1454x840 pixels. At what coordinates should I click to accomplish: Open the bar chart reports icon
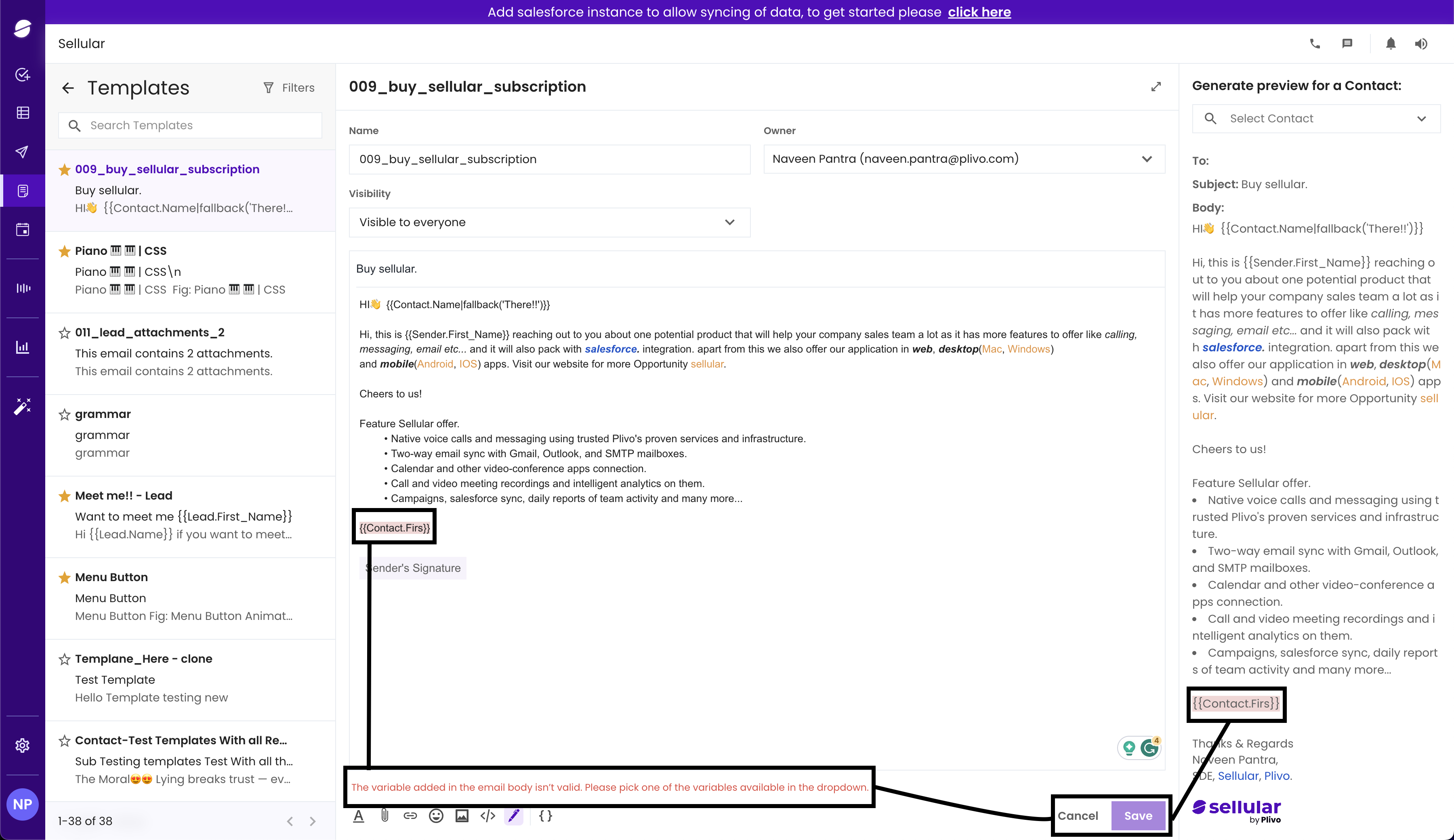pyautogui.click(x=23, y=347)
